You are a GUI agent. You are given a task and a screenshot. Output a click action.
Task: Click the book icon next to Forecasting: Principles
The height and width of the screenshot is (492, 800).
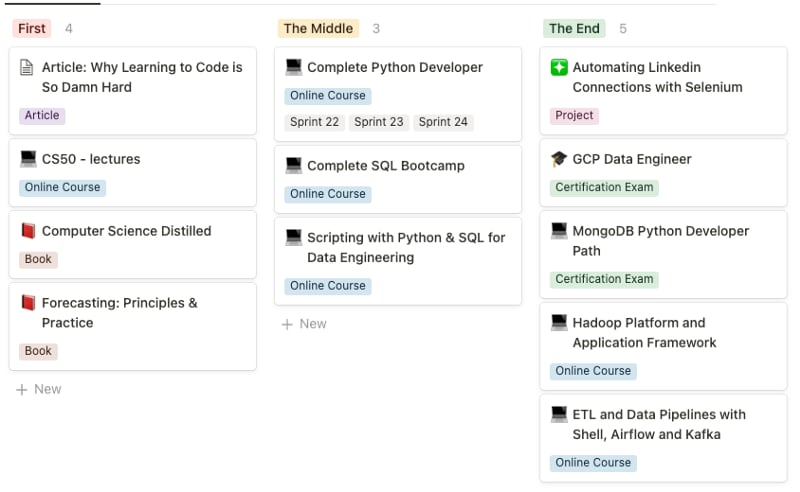click(28, 303)
